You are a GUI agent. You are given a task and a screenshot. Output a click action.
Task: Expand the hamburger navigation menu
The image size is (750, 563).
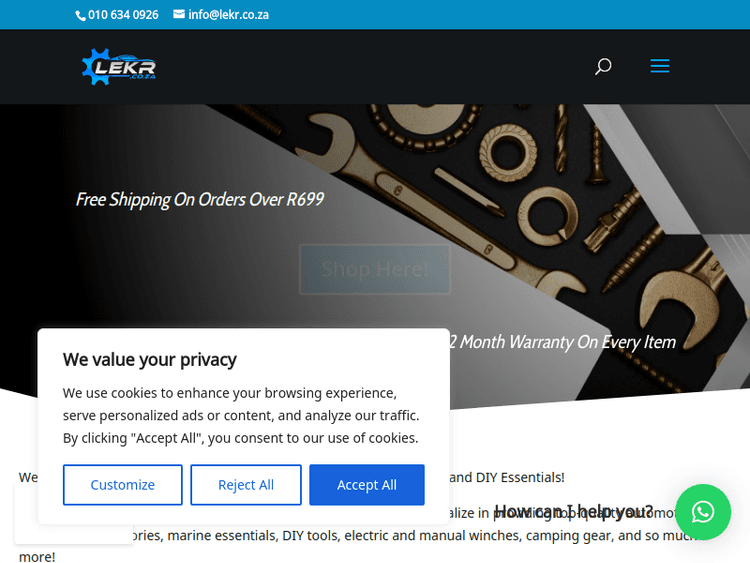tap(660, 66)
